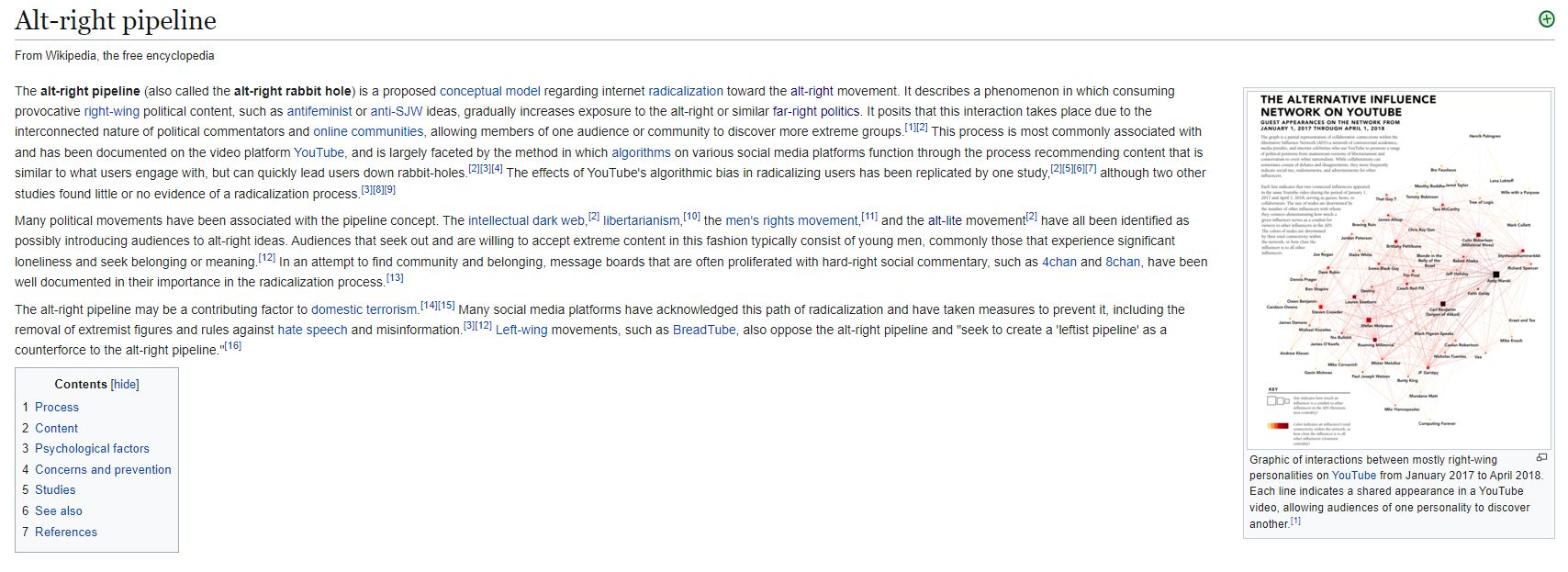The width and height of the screenshot is (1568, 572).
Task: Jump to the Content section
Action: [56, 429]
